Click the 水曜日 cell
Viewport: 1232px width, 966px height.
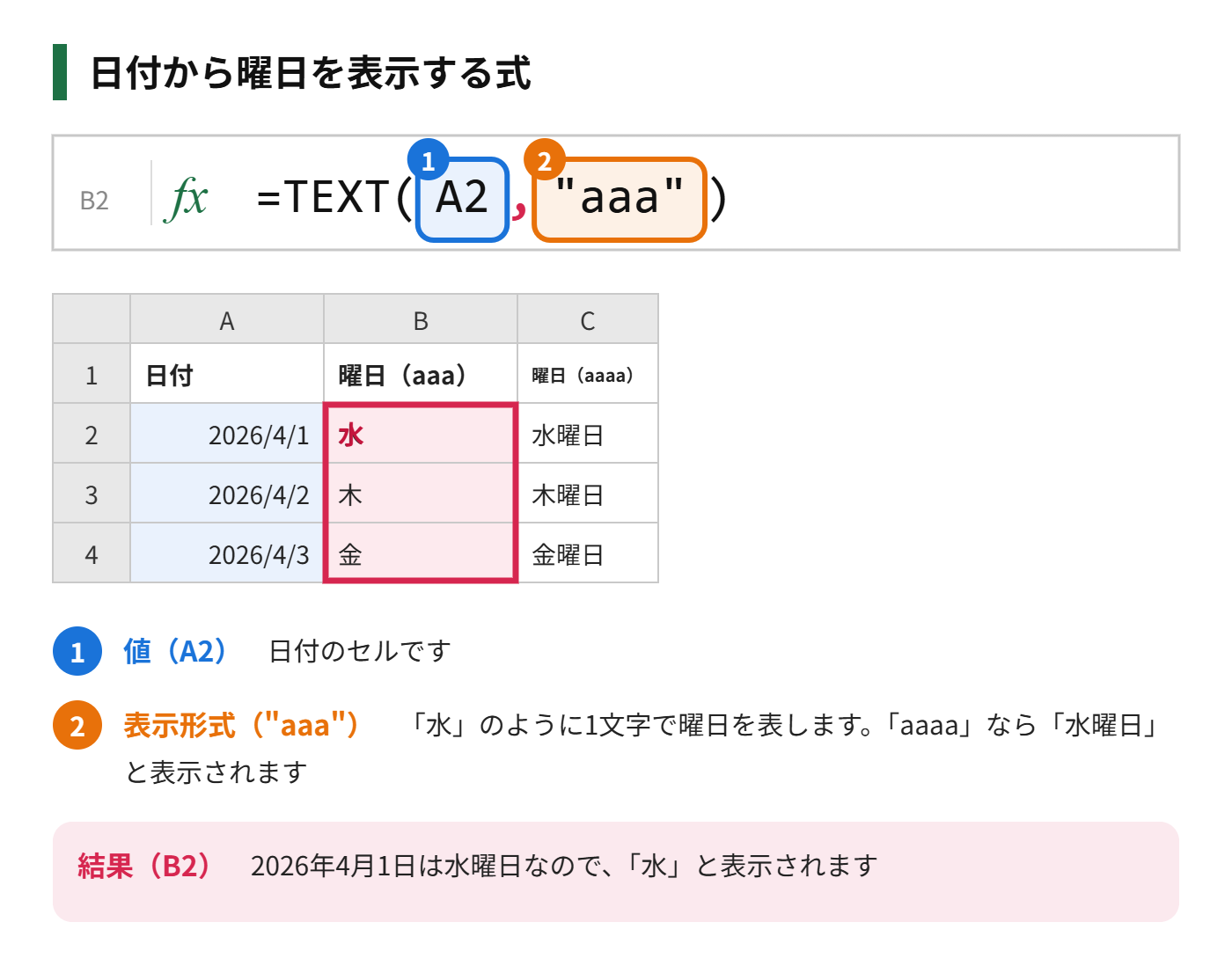588,434
